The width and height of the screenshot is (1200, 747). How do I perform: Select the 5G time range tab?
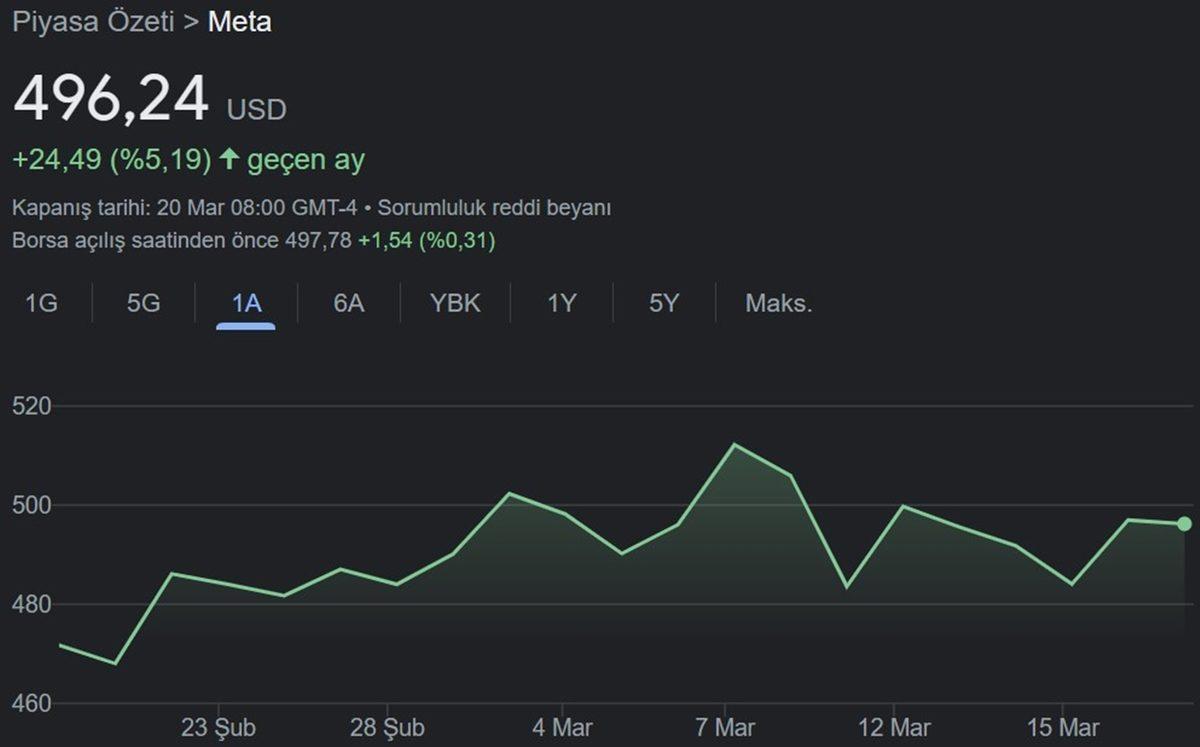click(x=143, y=304)
